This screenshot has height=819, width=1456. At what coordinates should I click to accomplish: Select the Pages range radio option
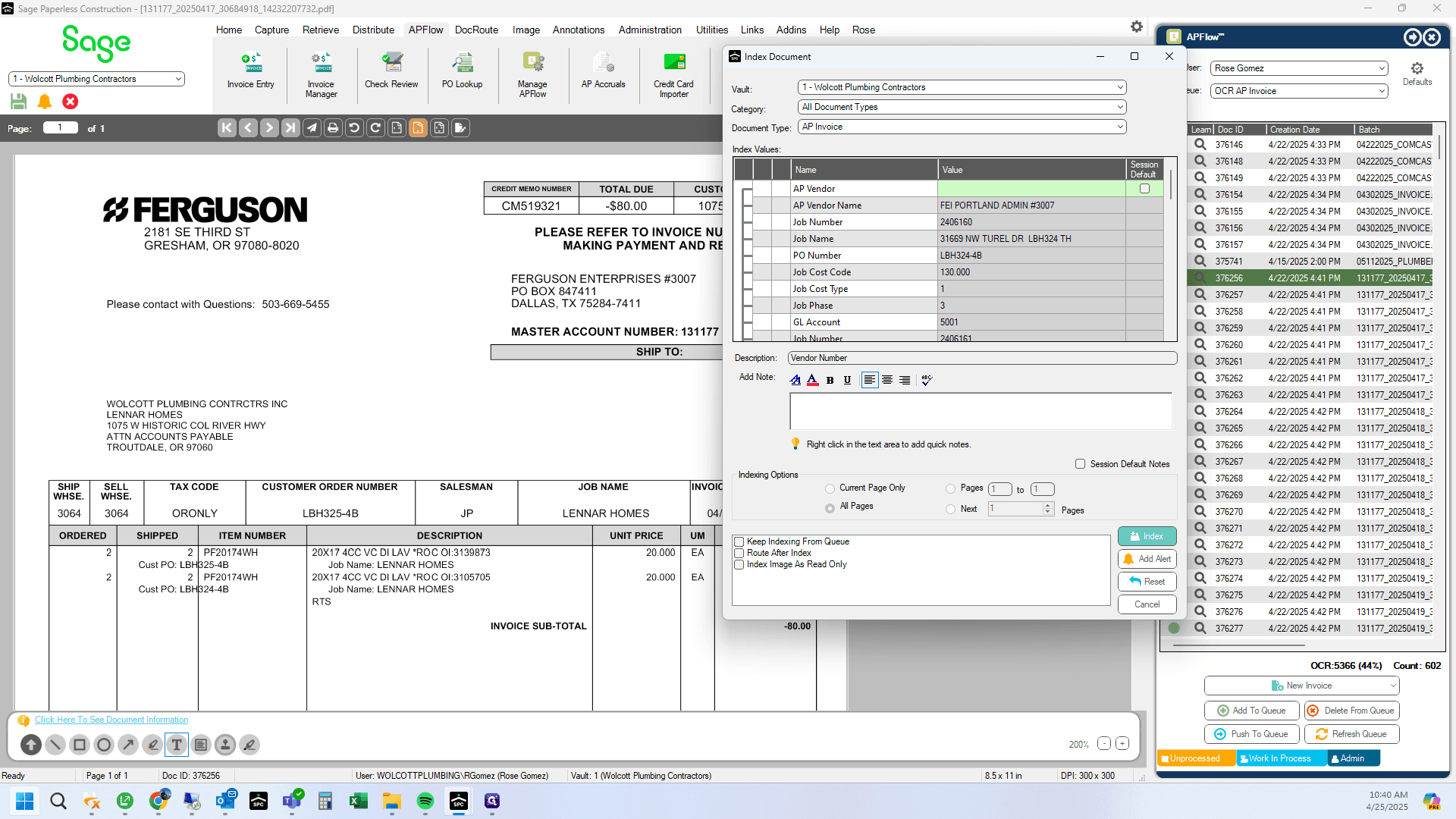951,488
